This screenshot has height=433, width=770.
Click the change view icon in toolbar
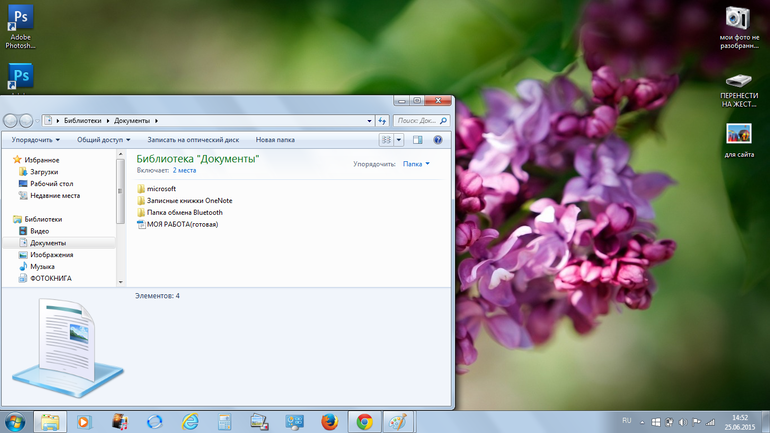[386, 140]
